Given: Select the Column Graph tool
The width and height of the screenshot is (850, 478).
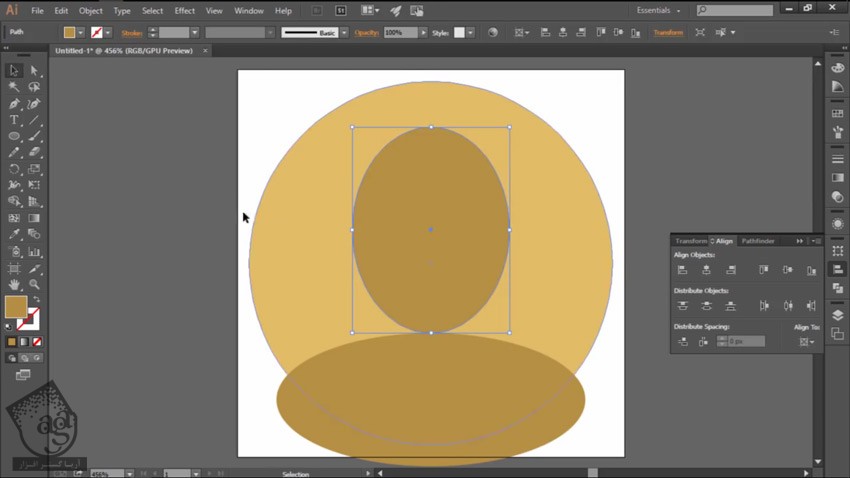Looking at the screenshot, I should coord(34,251).
